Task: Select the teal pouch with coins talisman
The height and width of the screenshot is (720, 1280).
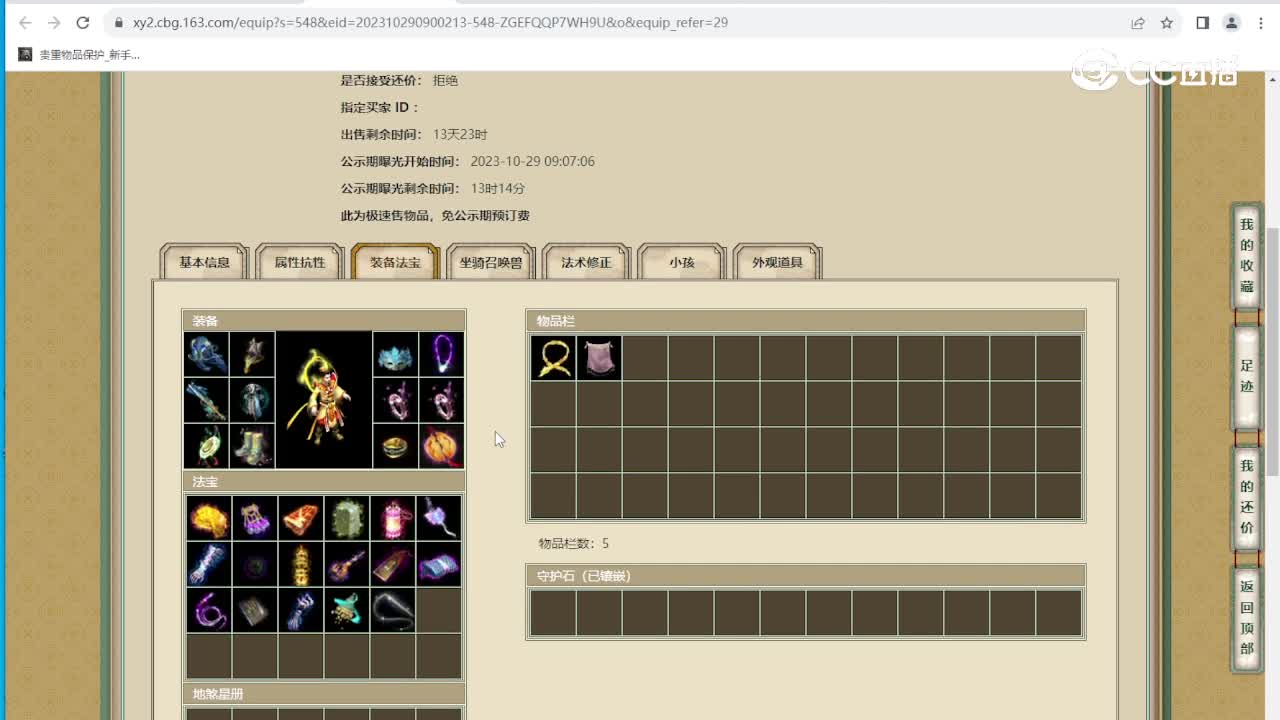Action: click(347, 610)
